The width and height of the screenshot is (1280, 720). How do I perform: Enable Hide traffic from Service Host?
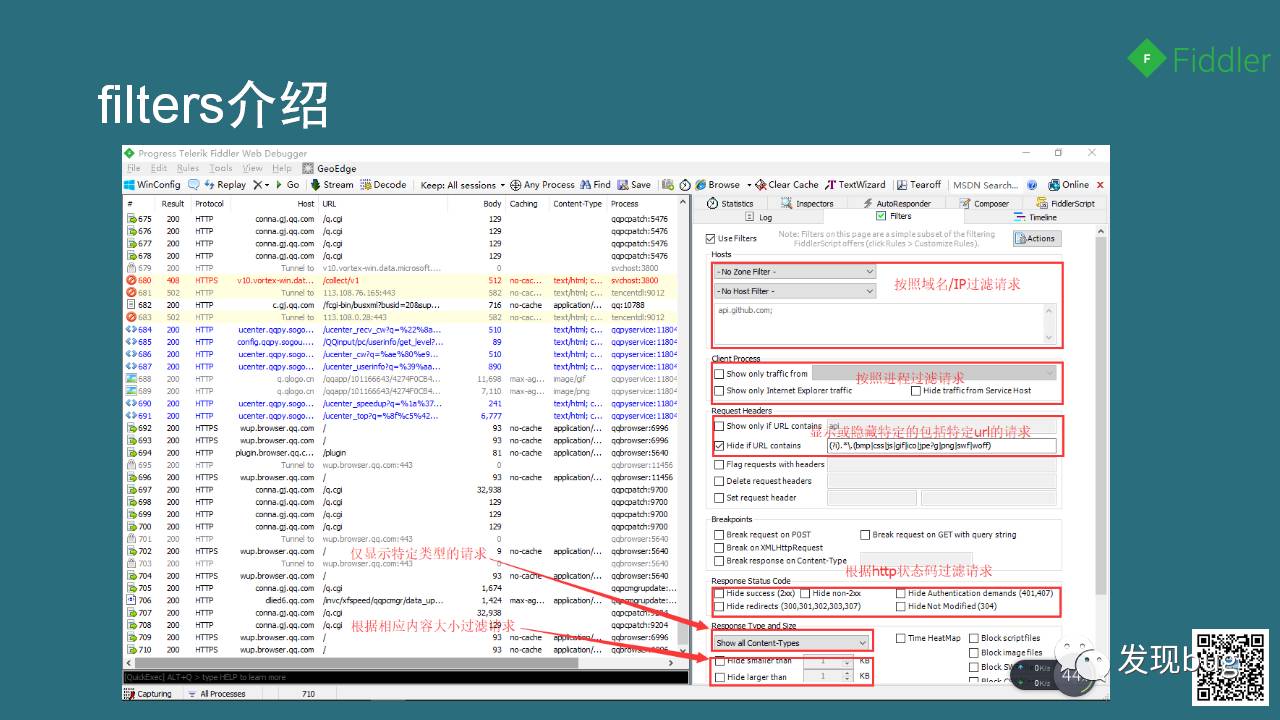tap(916, 391)
